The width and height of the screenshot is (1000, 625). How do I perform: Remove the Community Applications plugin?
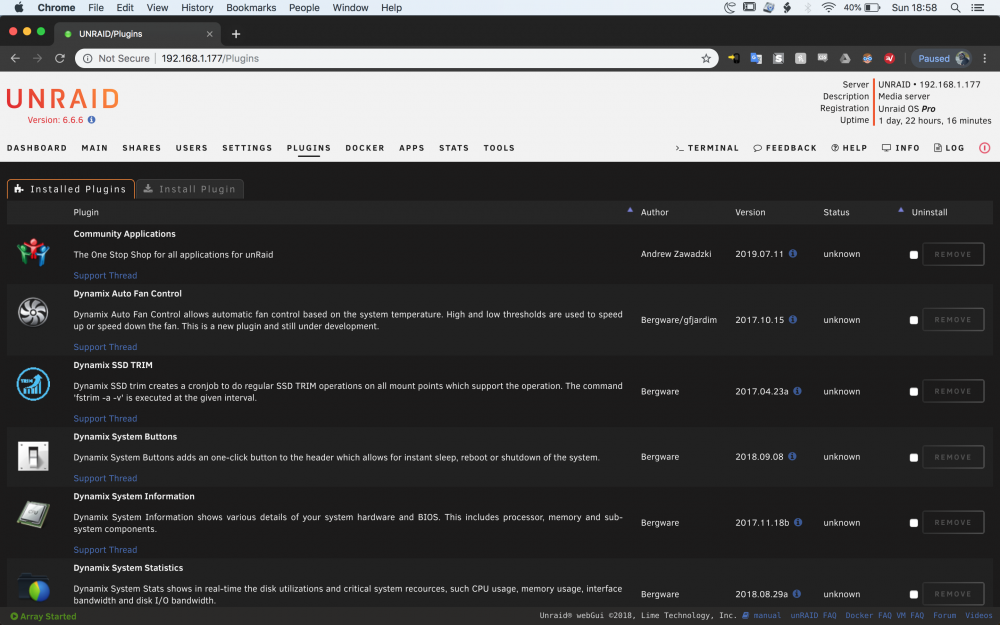click(x=953, y=254)
